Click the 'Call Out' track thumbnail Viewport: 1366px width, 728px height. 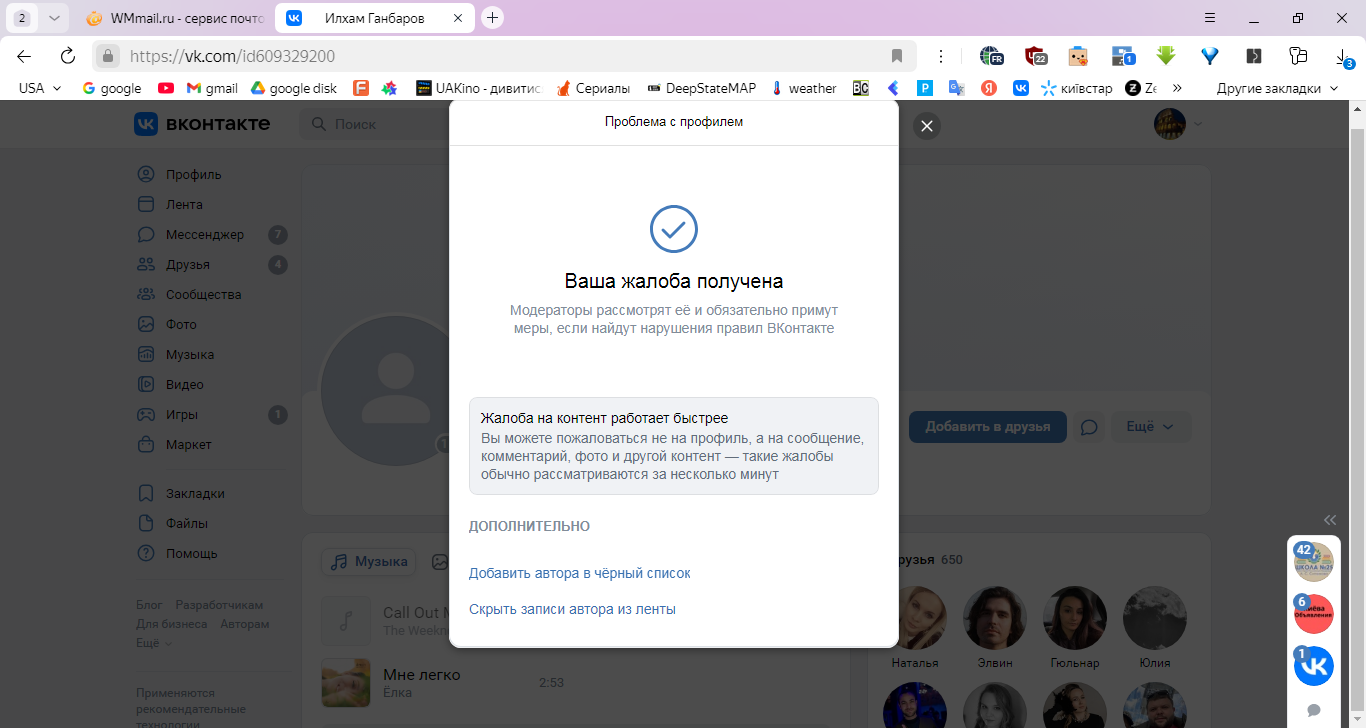(346, 622)
